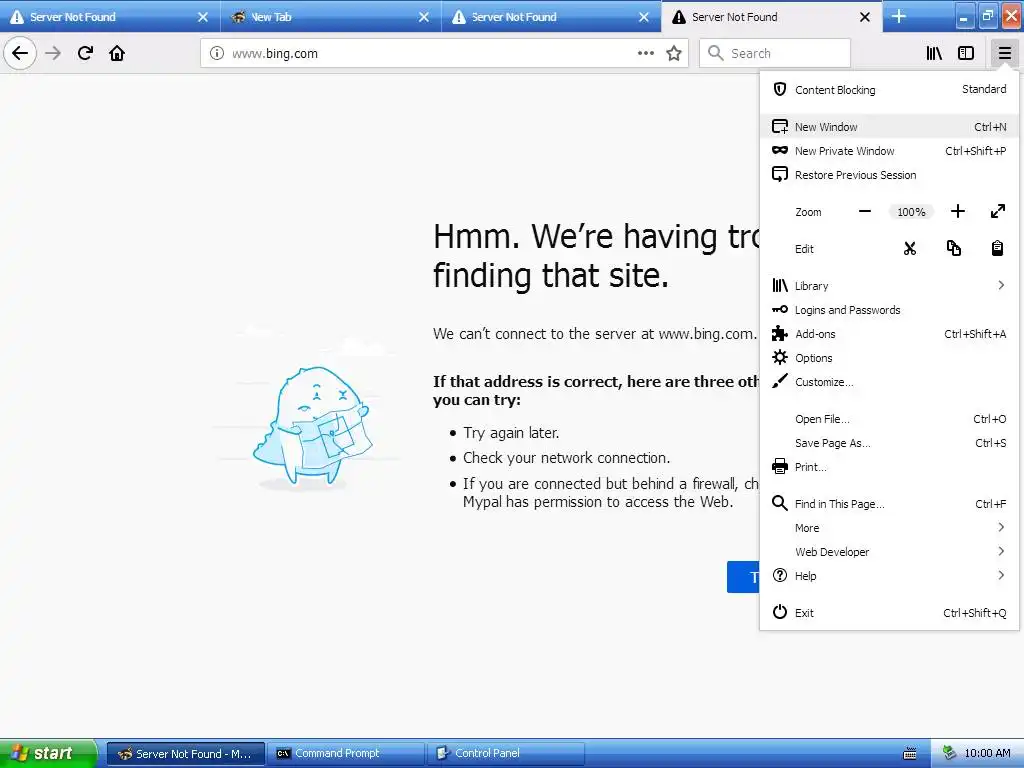The image size is (1024, 768).
Task: Click the network tray icon near clock
Action: (x=950, y=753)
